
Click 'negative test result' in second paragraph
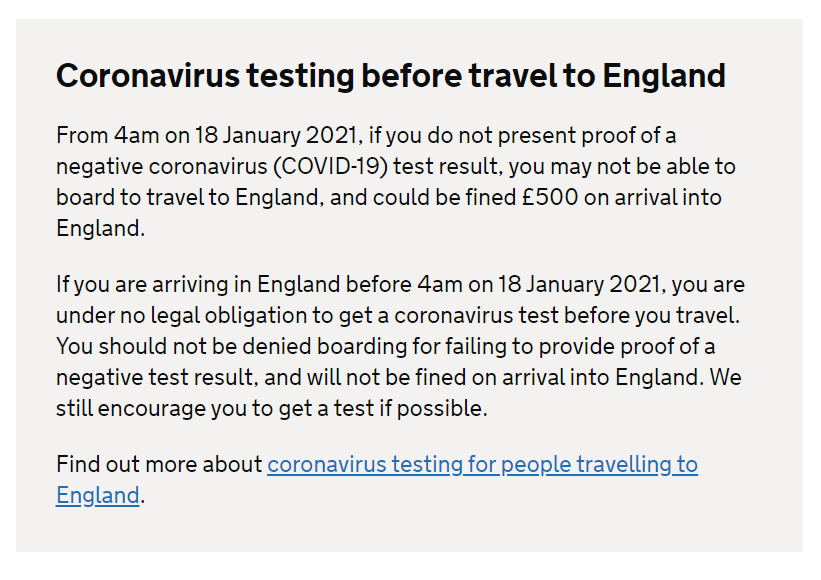click(157, 377)
